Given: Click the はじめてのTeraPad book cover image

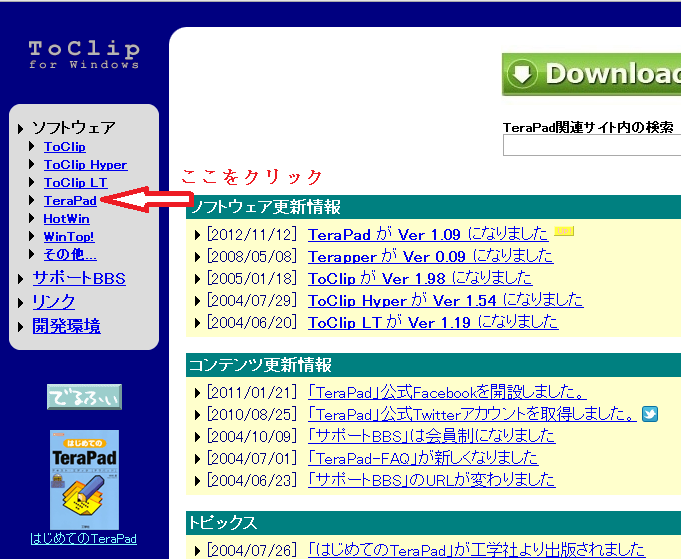Looking at the screenshot, I should click(x=84, y=480).
